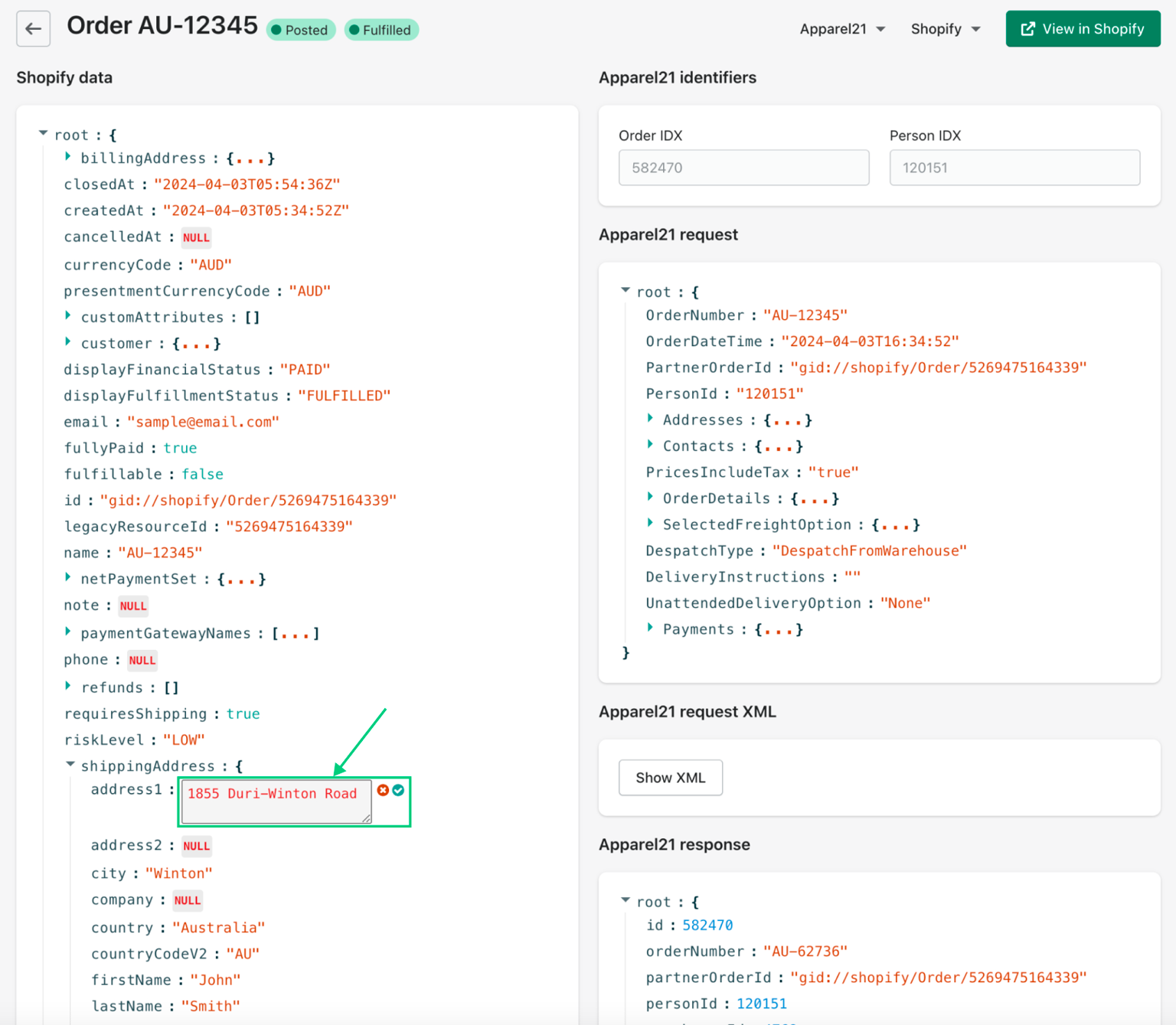The height and width of the screenshot is (1025, 1176).
Task: Select the riskLevel "LOW" value
Action: coord(184,740)
